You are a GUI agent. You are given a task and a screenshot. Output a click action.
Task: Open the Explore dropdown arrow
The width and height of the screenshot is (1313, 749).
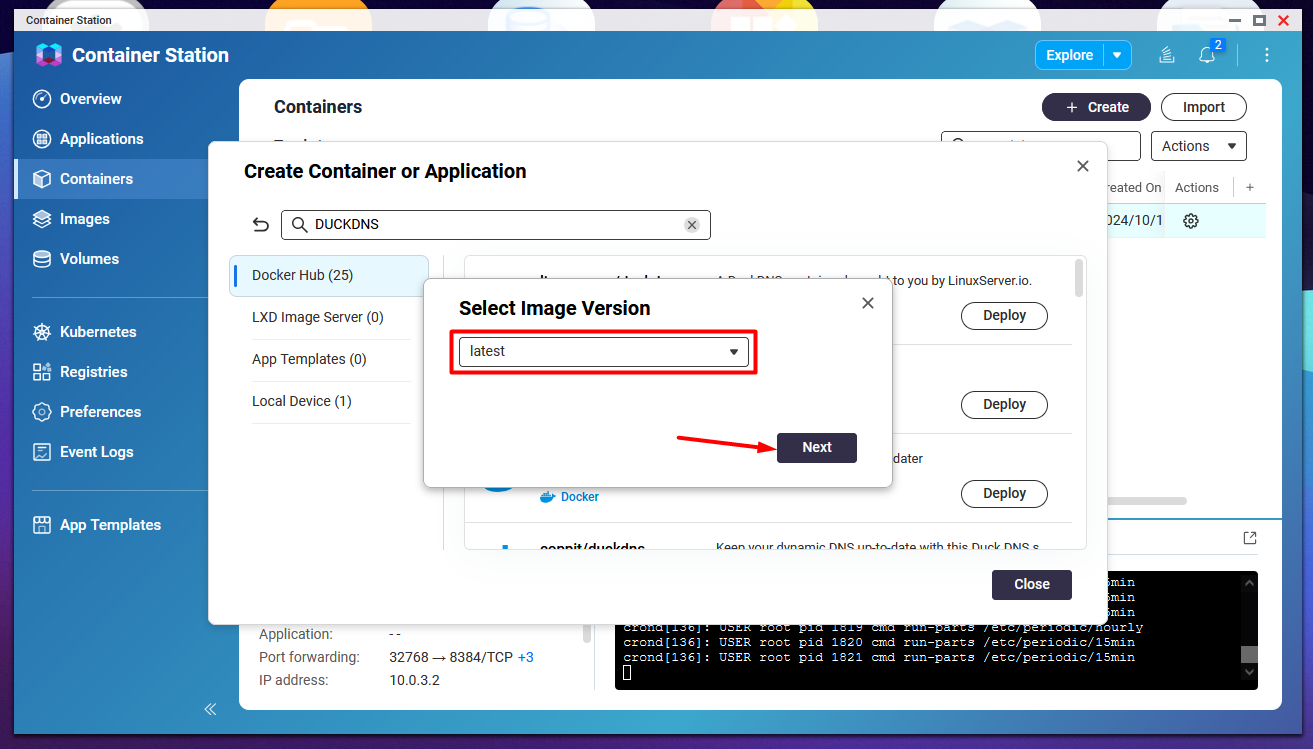1117,55
